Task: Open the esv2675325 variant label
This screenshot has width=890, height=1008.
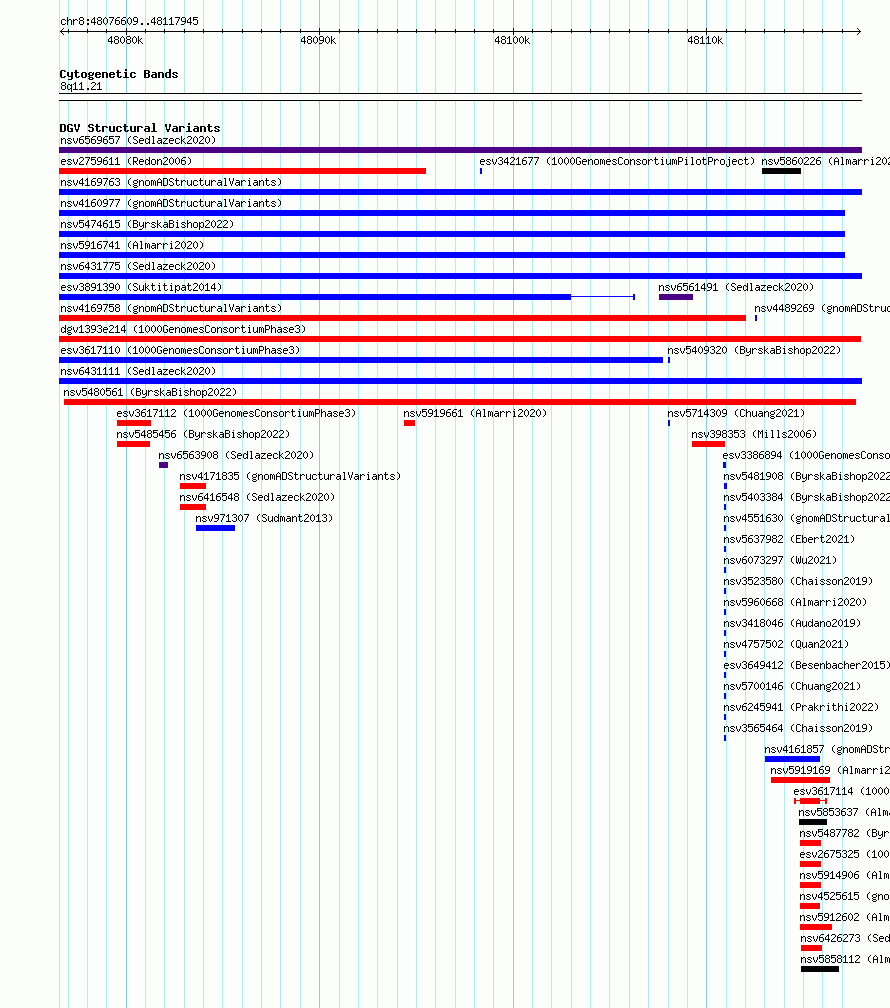Action: pyautogui.click(x=844, y=854)
